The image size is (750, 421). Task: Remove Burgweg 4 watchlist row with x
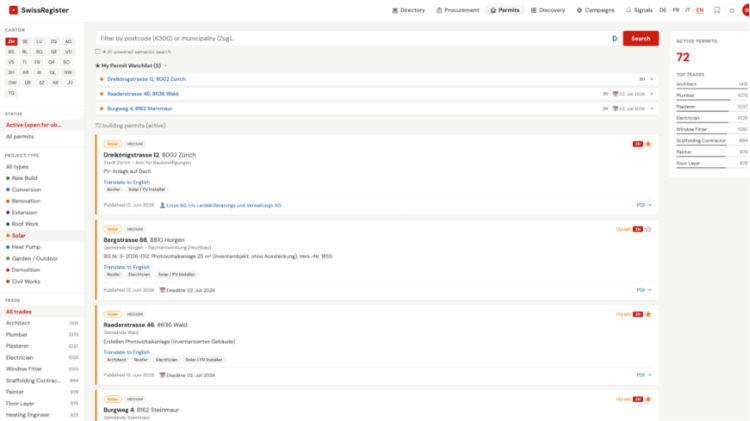pos(651,109)
